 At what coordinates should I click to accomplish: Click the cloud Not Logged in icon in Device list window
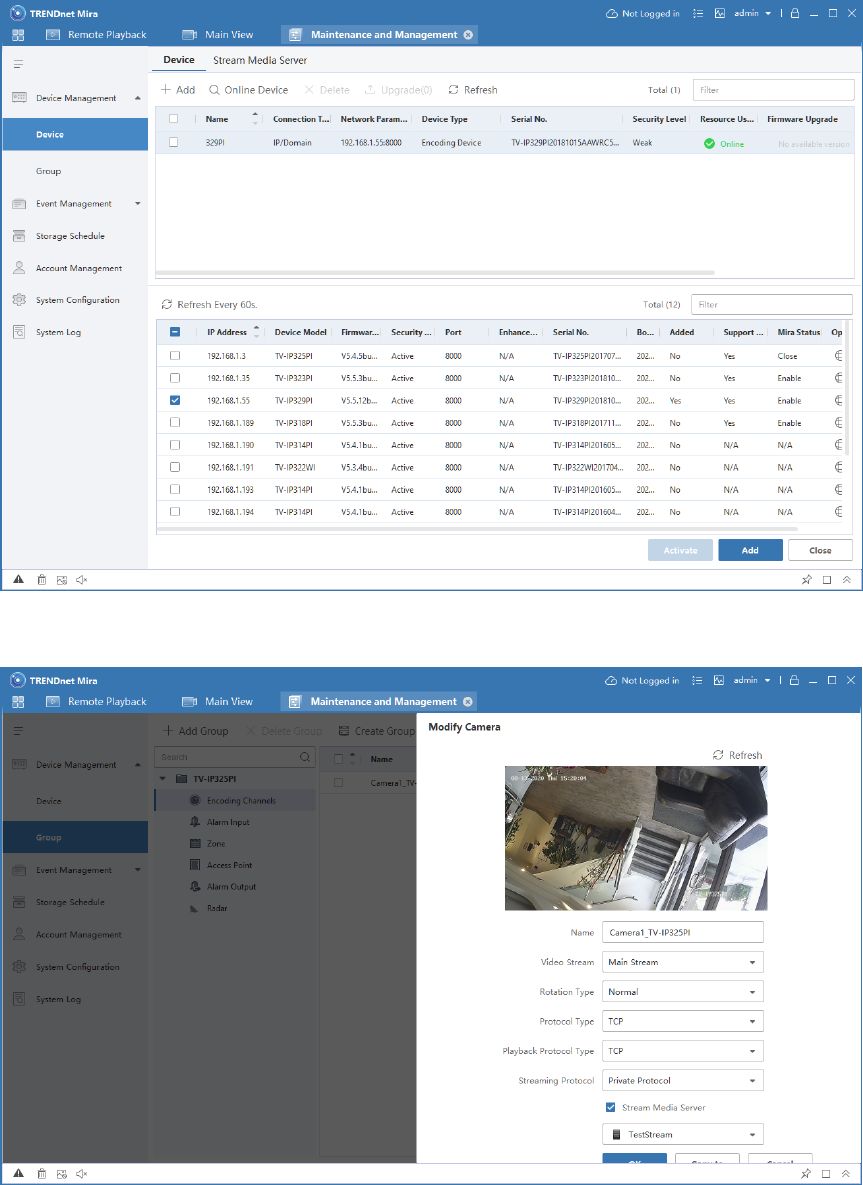click(x=612, y=14)
